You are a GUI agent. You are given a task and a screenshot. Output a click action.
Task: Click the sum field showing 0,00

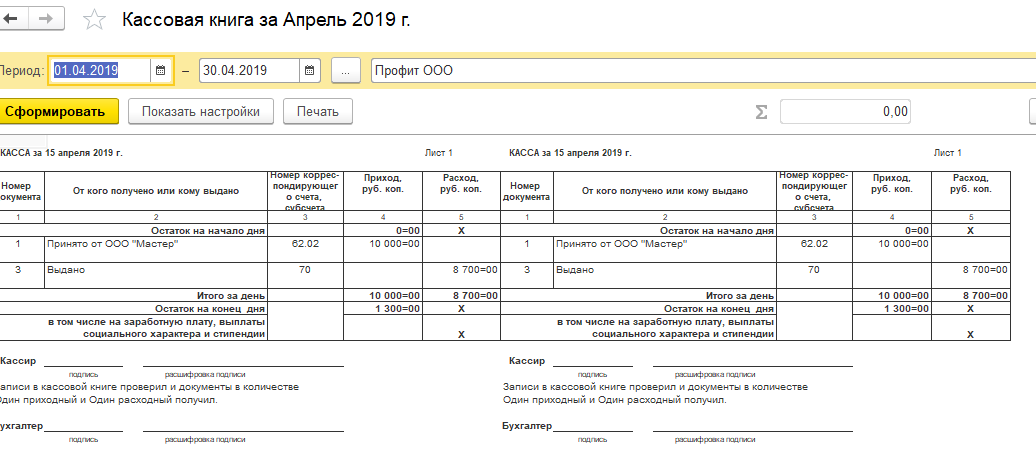[x=845, y=112]
